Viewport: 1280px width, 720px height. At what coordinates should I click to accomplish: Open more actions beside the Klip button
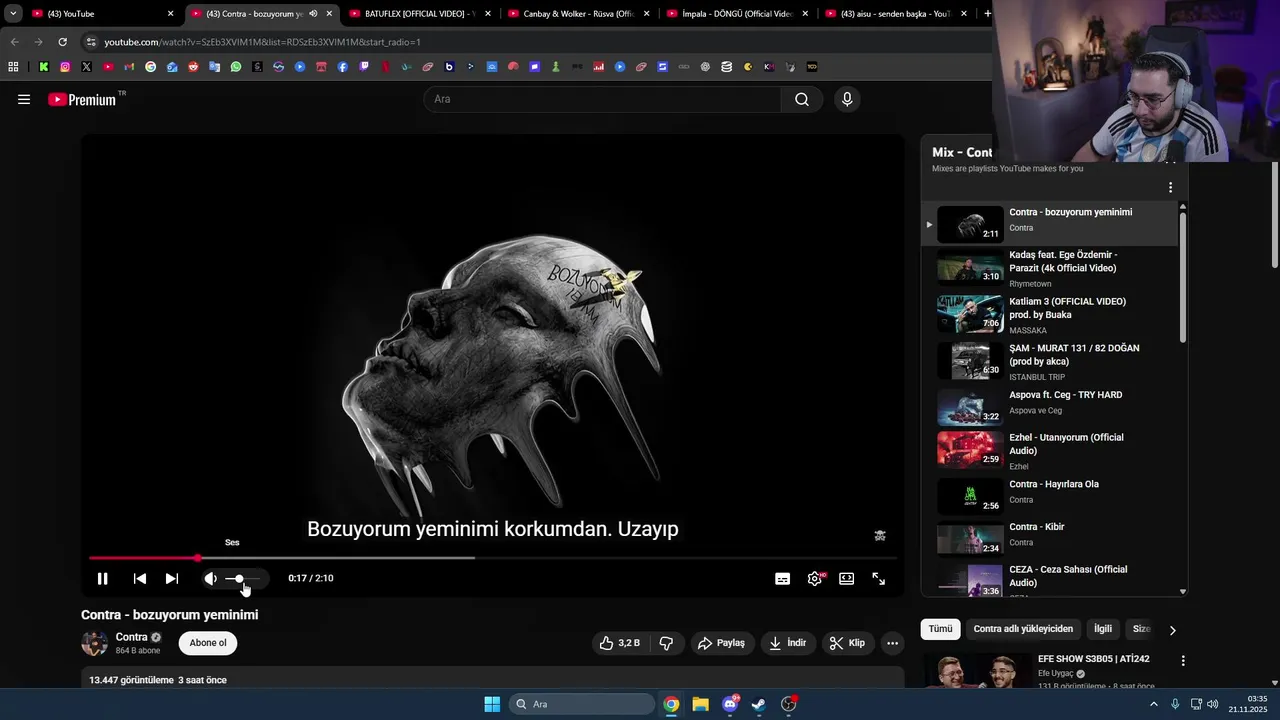893,643
